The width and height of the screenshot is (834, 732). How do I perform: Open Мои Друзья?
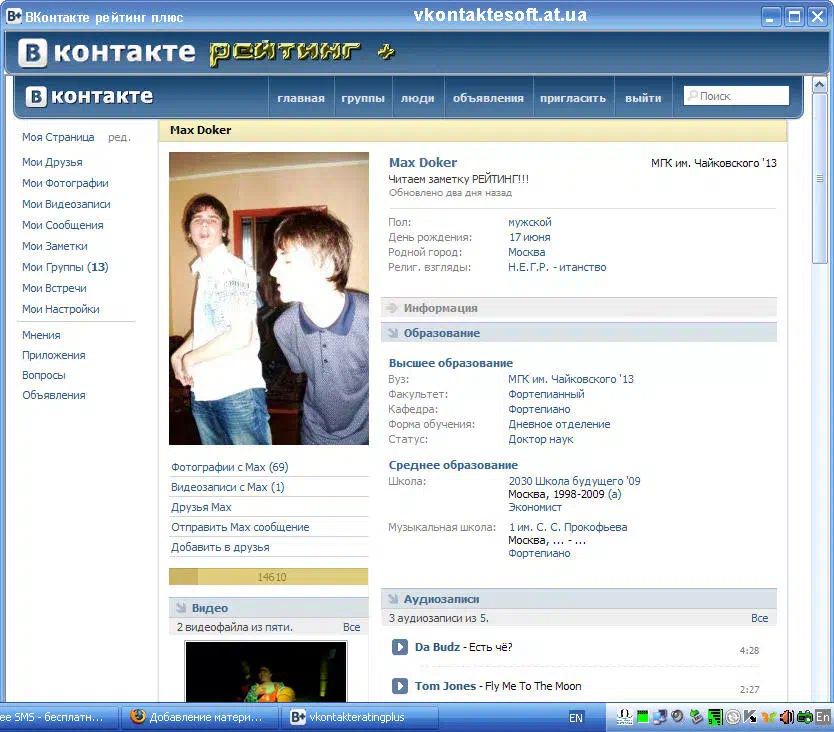(x=52, y=162)
